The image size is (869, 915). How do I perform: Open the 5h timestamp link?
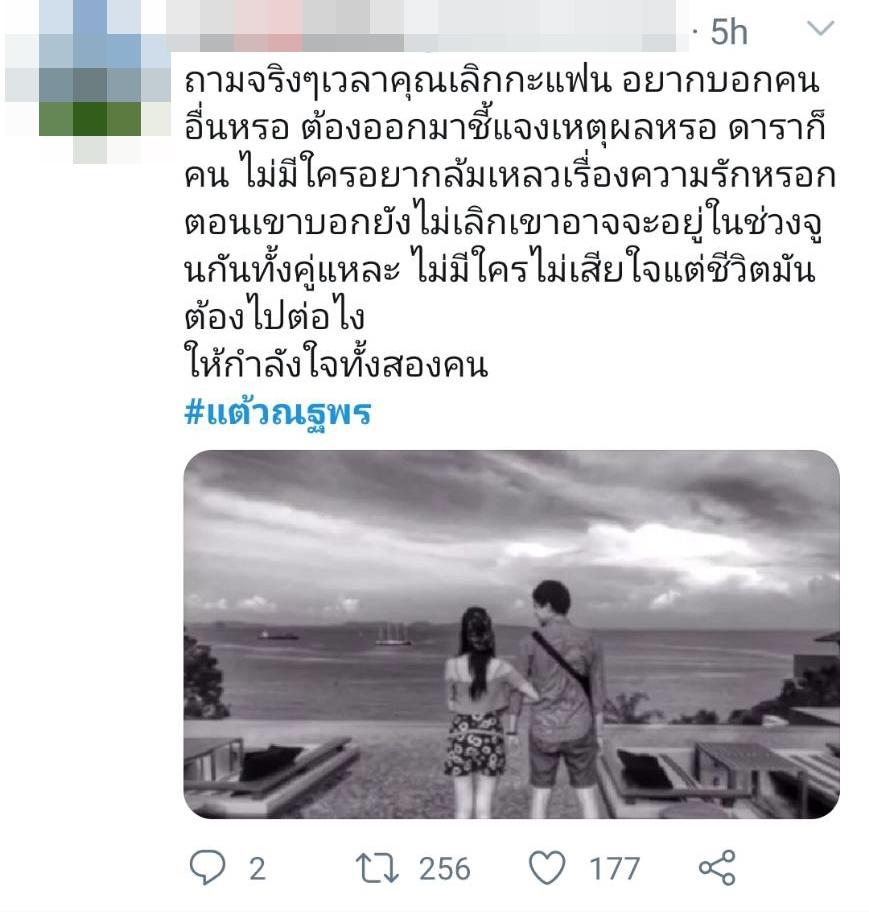click(729, 32)
